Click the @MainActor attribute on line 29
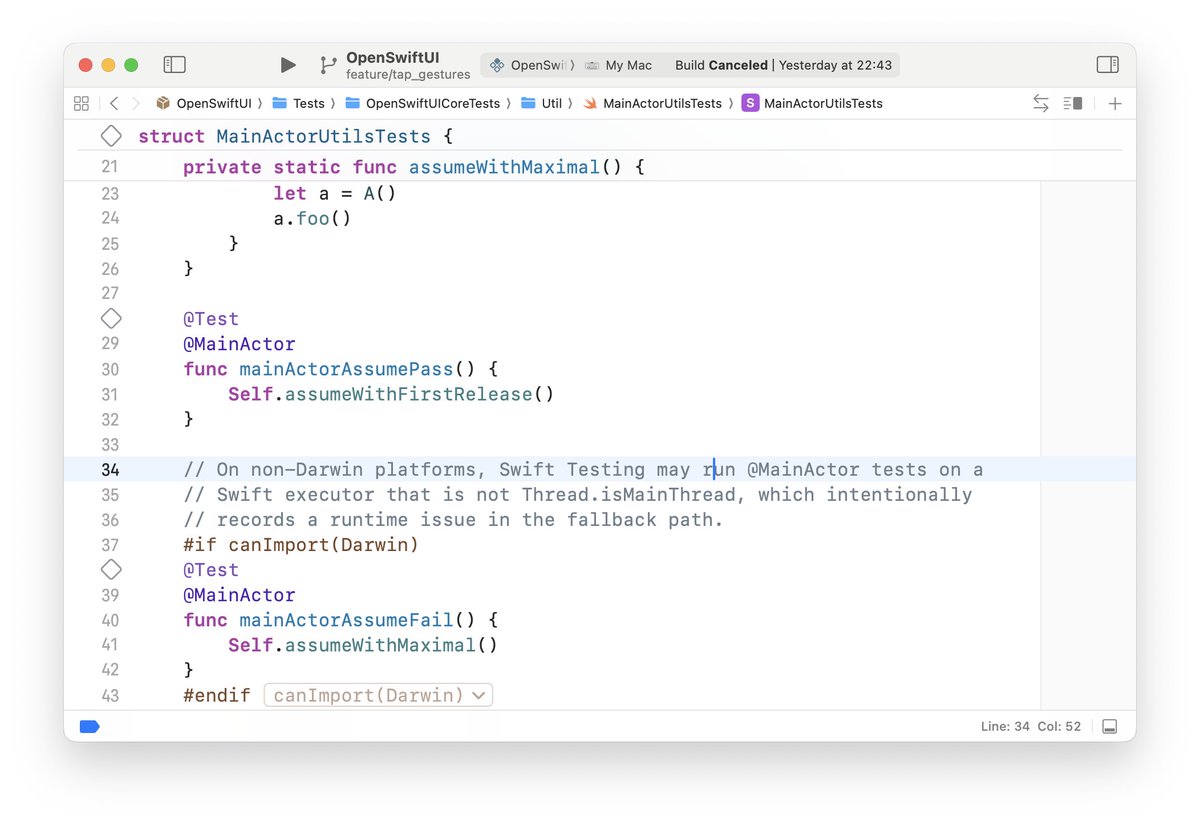 point(239,344)
